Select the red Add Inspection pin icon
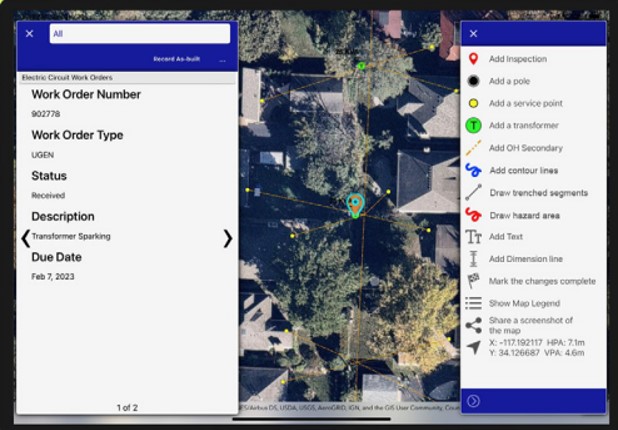618x430 pixels. pos(473,59)
